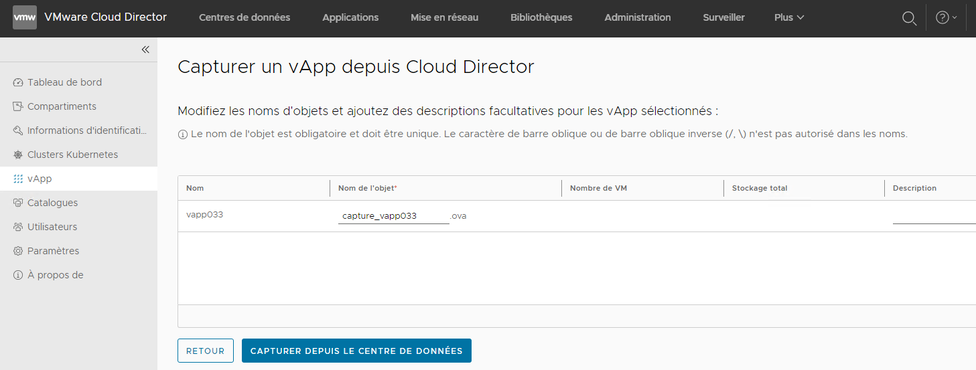Collapse the sidebar with double chevron
976x370 pixels.
(x=145, y=49)
